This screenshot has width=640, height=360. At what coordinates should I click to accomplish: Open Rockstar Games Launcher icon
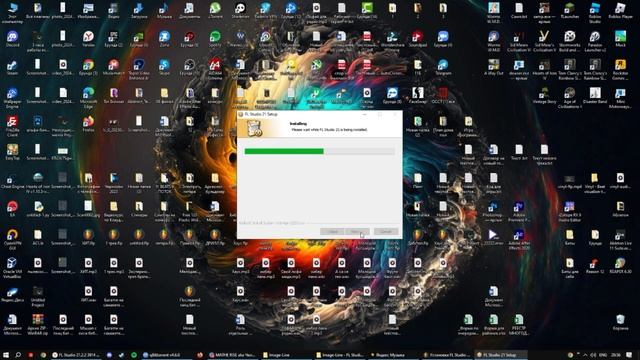(620, 70)
